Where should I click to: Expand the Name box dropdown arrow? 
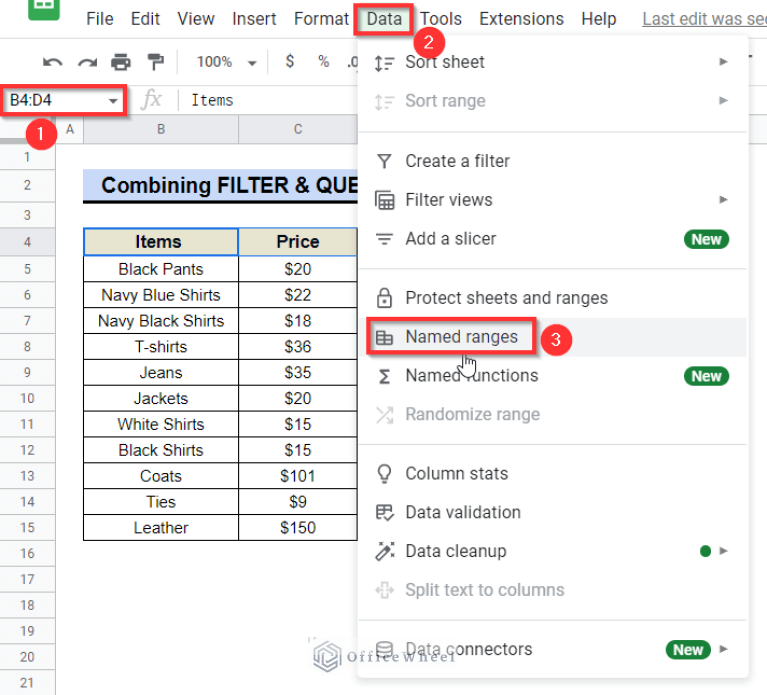(113, 101)
